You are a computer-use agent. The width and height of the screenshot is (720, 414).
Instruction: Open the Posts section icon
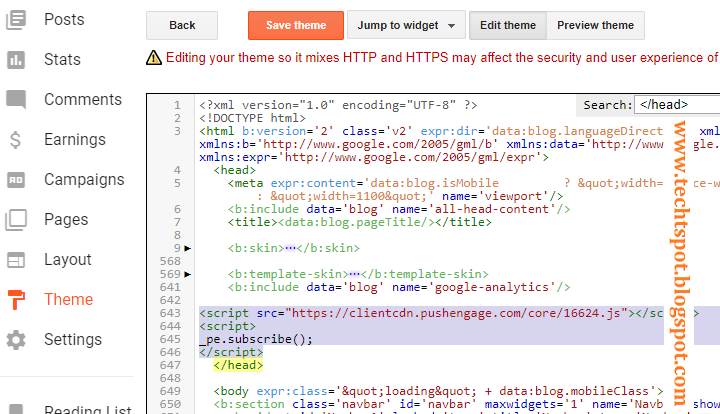[16, 20]
